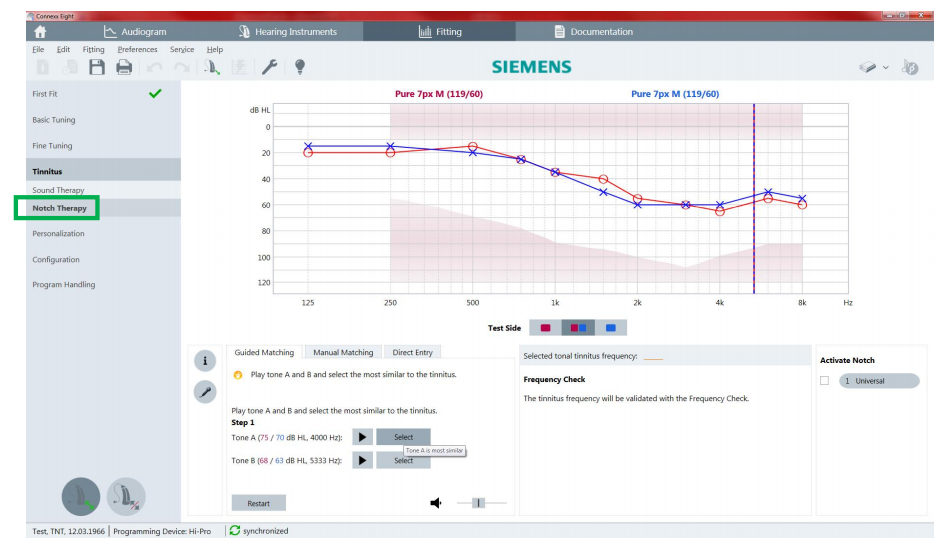The width and height of the screenshot is (945, 551).
Task: Adjust the tone volume slider
Action: click(479, 503)
